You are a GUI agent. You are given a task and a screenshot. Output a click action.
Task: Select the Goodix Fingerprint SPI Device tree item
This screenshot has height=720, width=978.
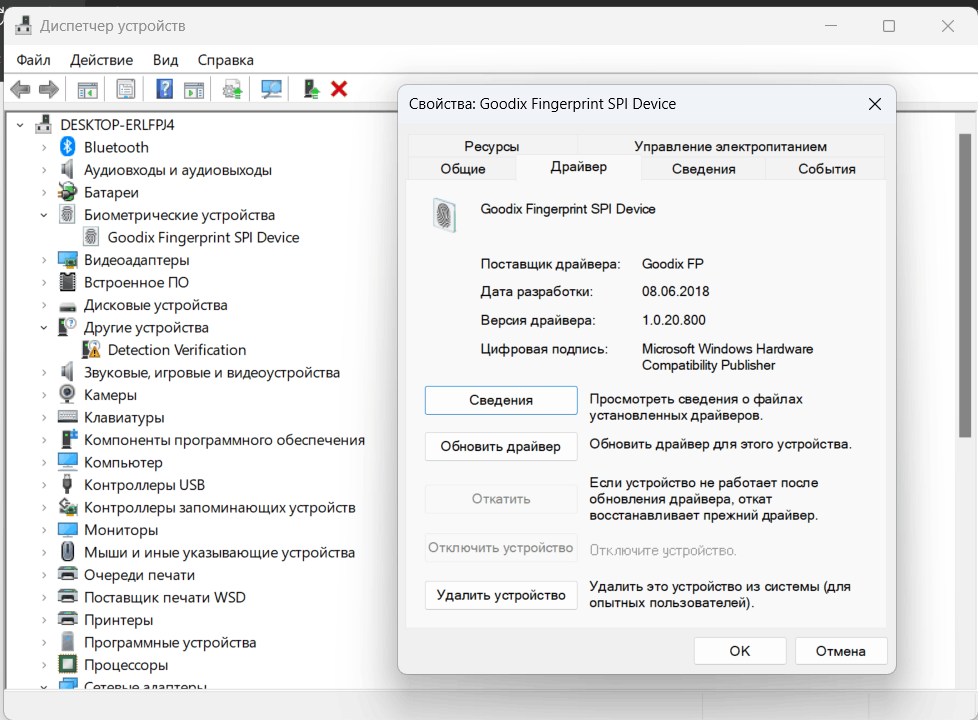point(203,237)
